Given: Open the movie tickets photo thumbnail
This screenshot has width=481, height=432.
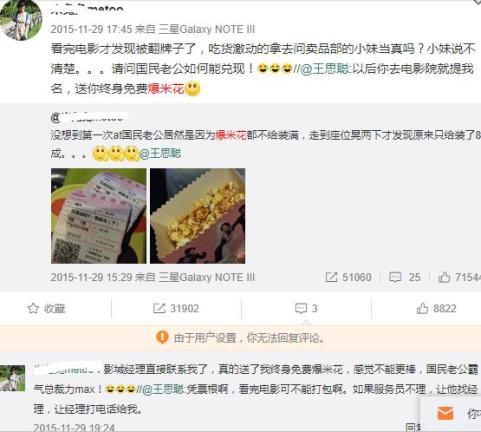Looking at the screenshot, I should point(99,216).
